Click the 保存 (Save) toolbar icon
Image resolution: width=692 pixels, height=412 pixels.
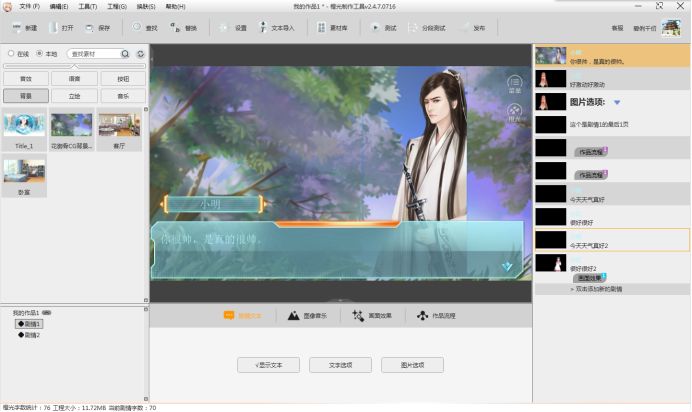coord(97,28)
